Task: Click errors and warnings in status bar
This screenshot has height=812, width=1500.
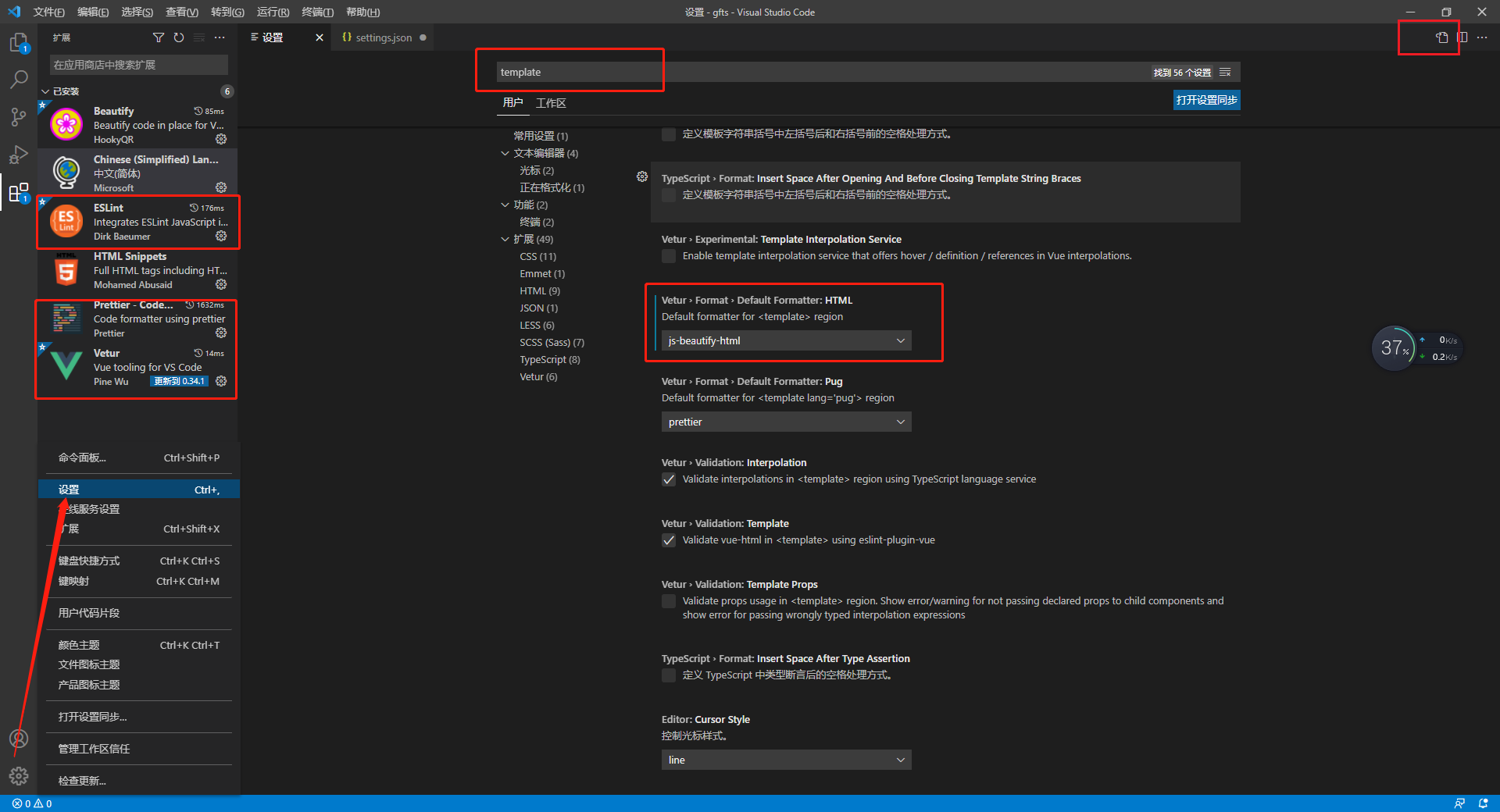Action: (x=32, y=803)
